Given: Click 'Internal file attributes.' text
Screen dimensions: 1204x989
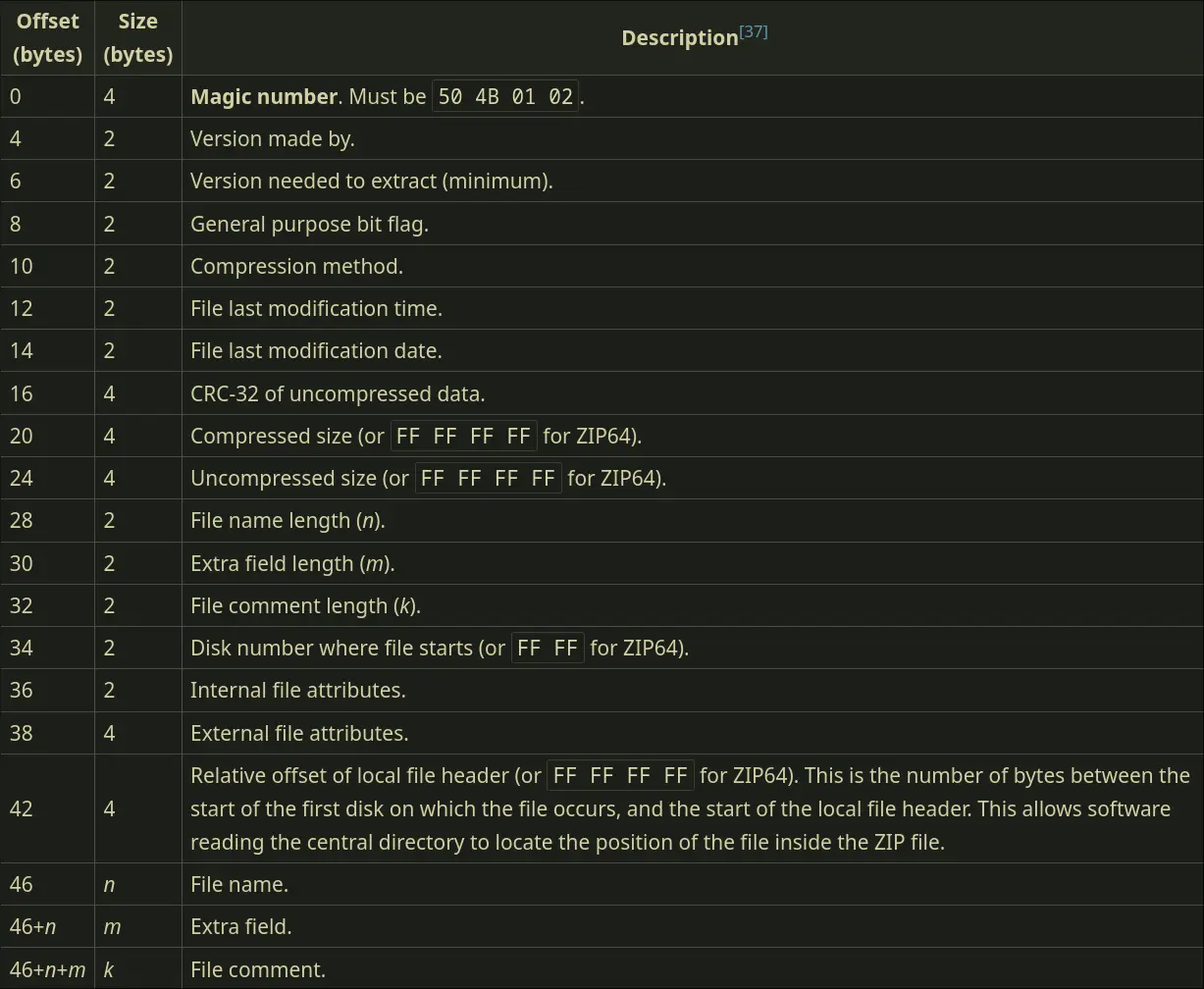Looking at the screenshot, I should (x=297, y=690).
